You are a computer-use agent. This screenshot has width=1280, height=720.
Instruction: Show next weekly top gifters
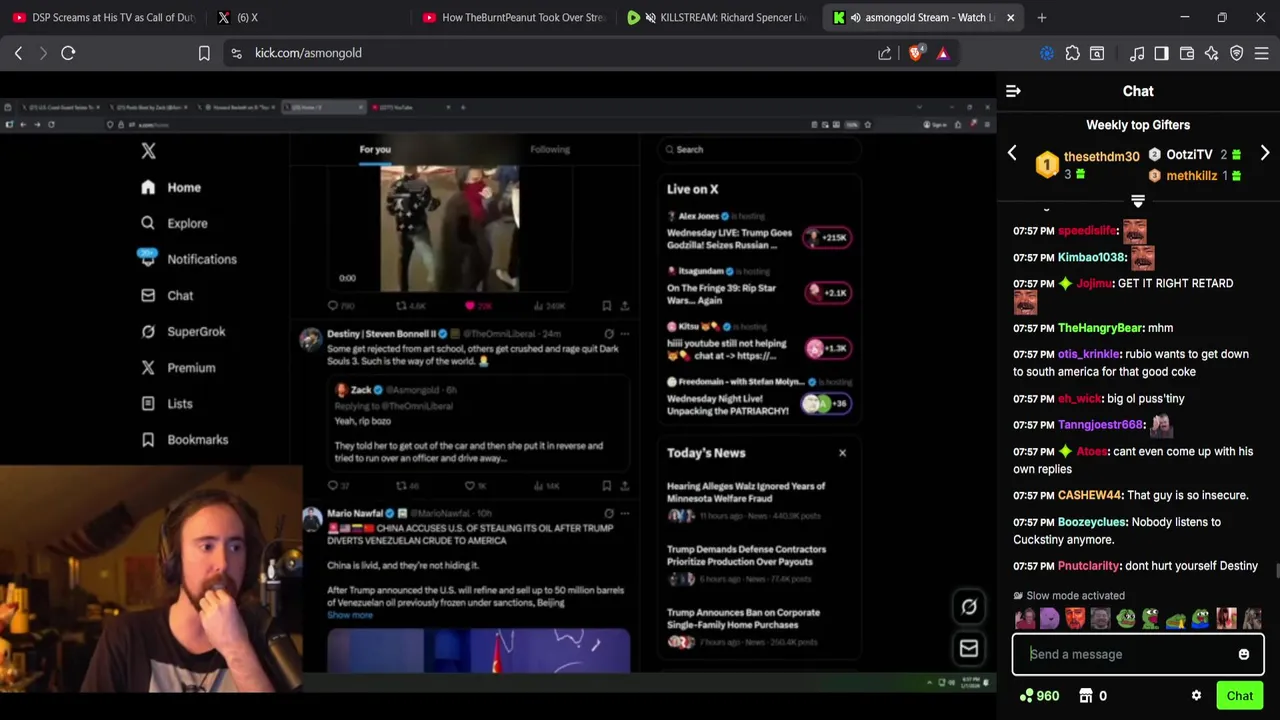(1264, 154)
